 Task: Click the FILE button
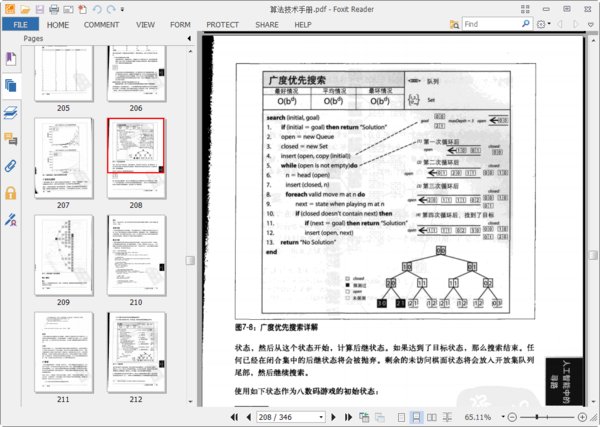(20, 25)
